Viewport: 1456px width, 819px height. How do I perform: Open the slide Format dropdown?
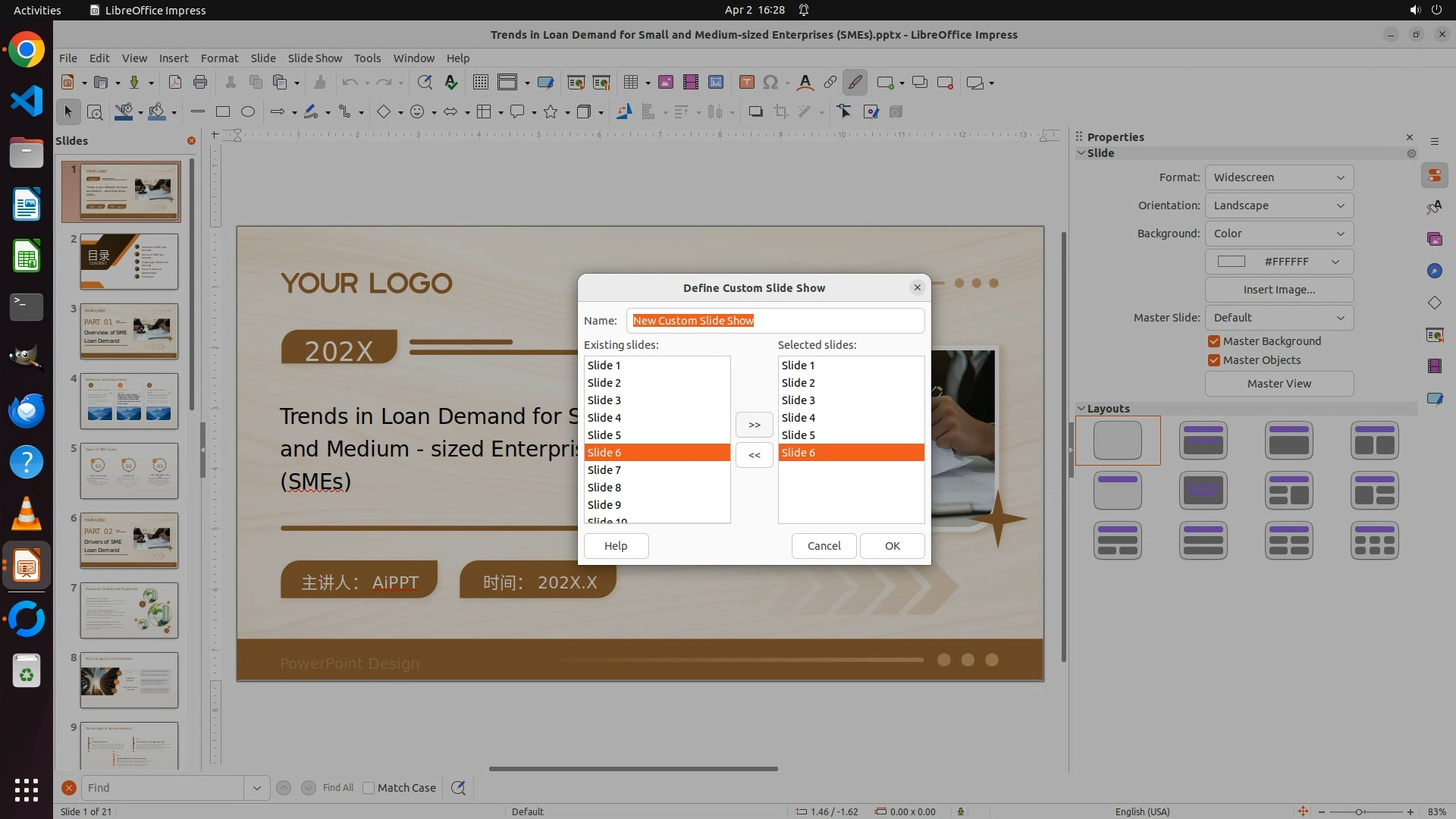1279,177
